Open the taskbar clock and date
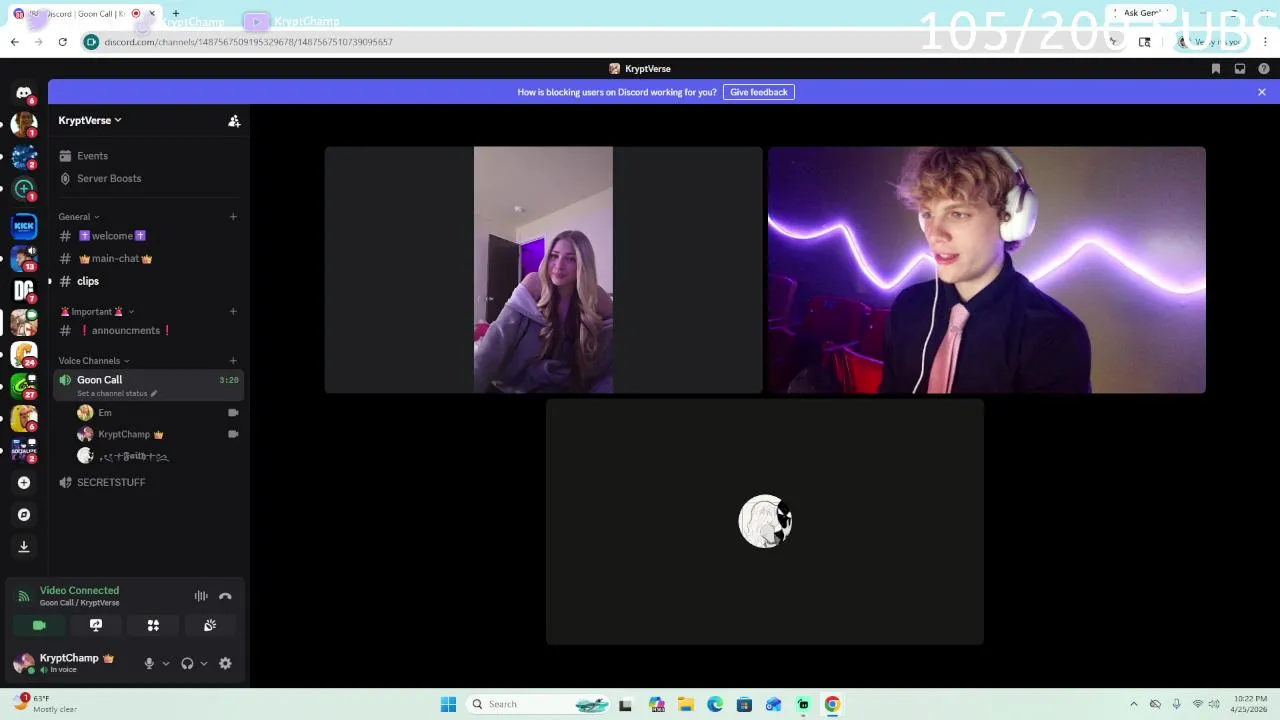Screen dimensions: 1280x720 coord(1250,704)
